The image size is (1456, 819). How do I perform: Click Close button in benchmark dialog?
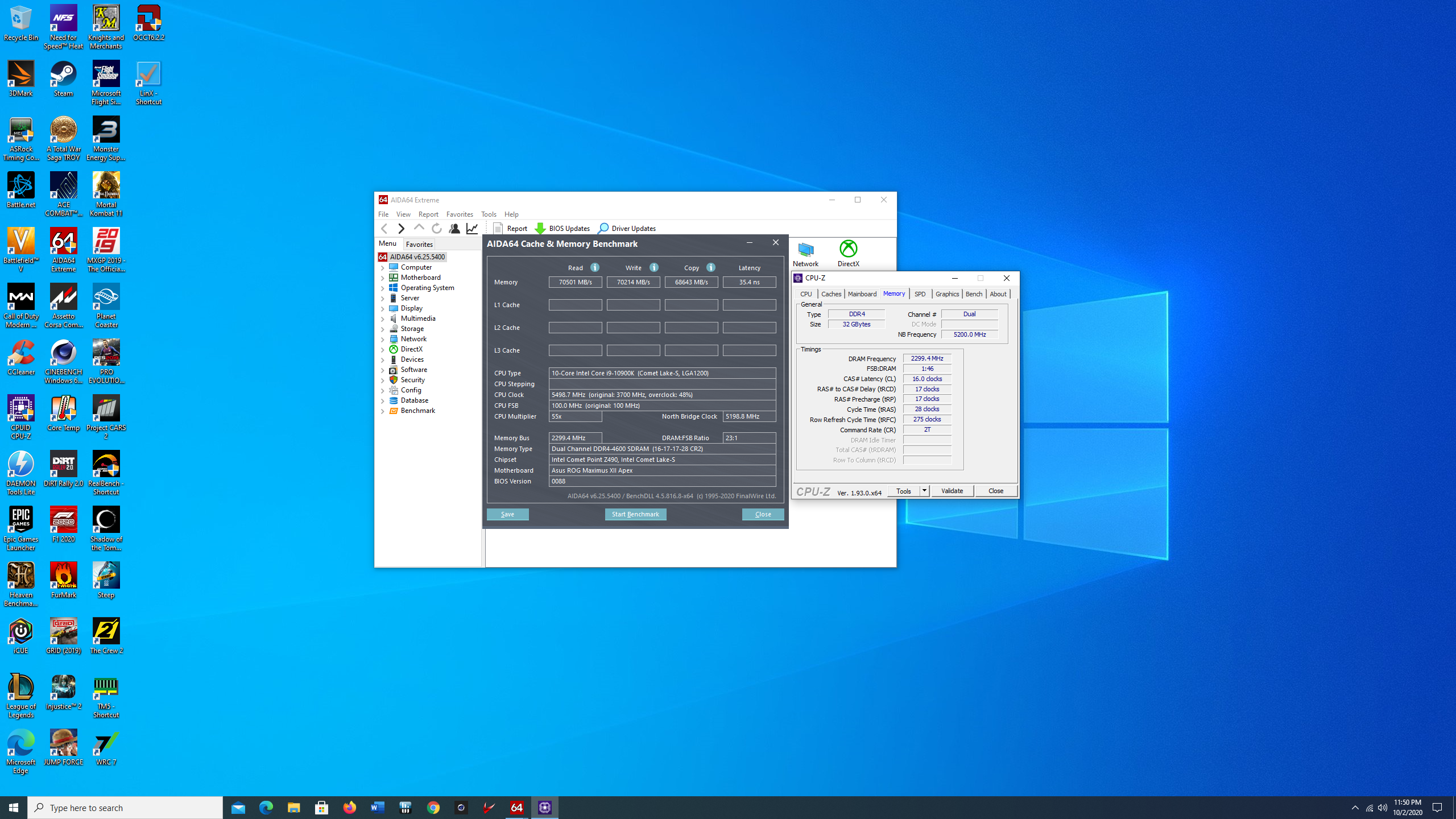tap(763, 514)
